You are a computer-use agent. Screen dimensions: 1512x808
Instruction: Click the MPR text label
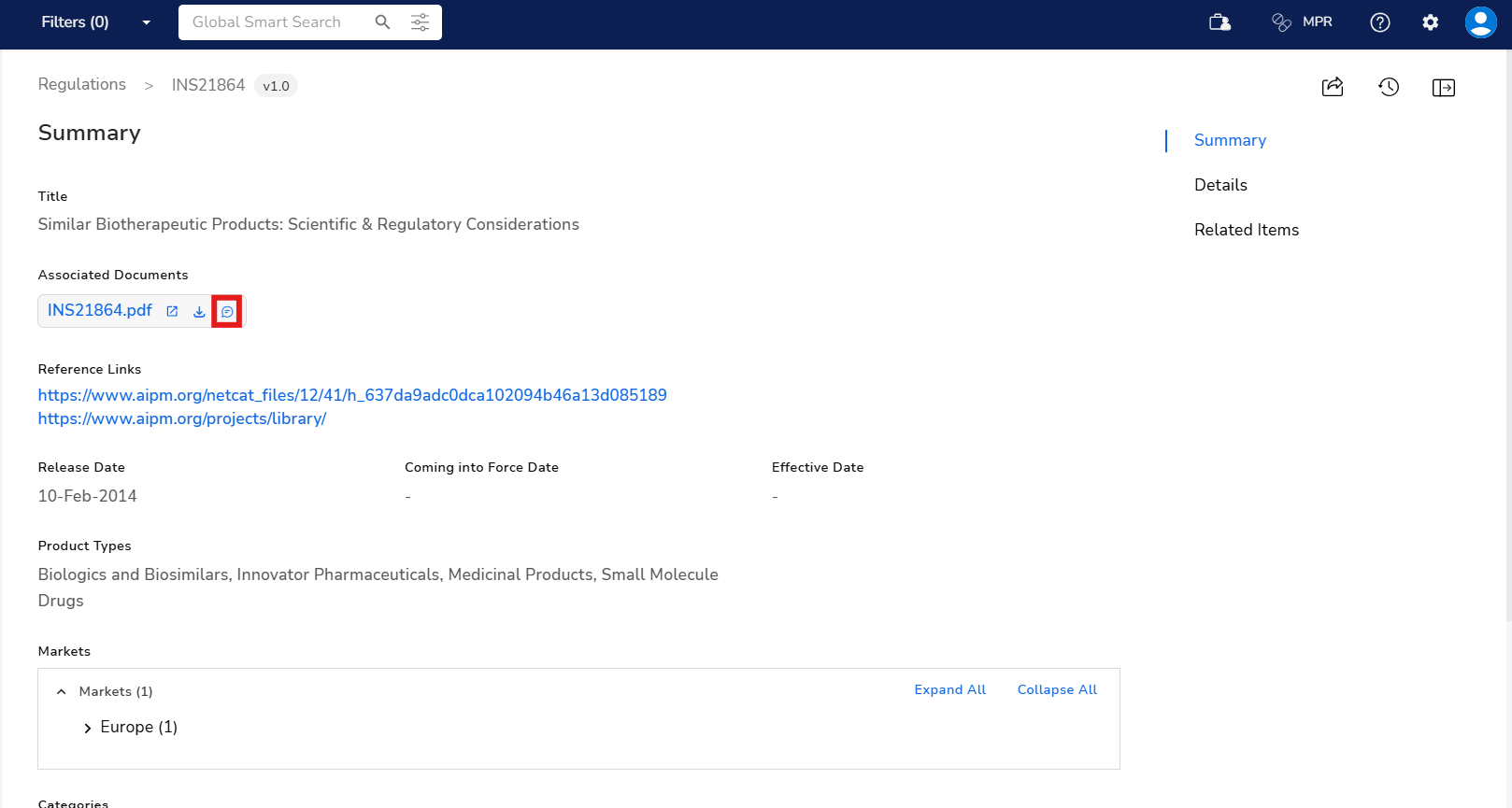(1318, 22)
